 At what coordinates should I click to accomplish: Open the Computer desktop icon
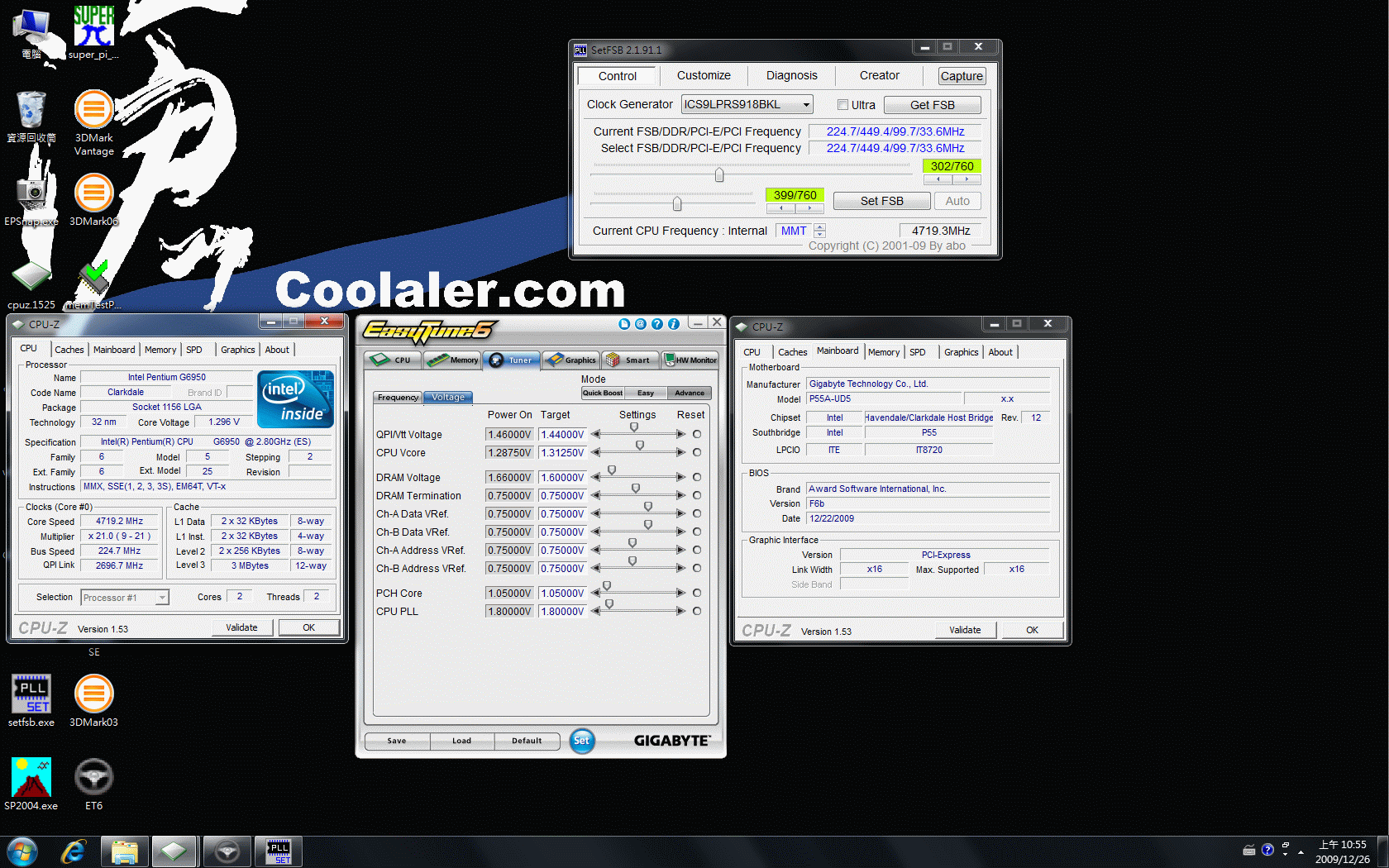tap(31, 33)
